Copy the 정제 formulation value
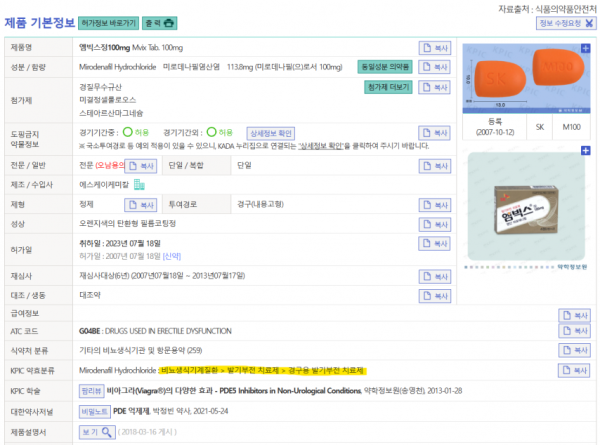Viewport: 600px width, 445px height. 140,205
